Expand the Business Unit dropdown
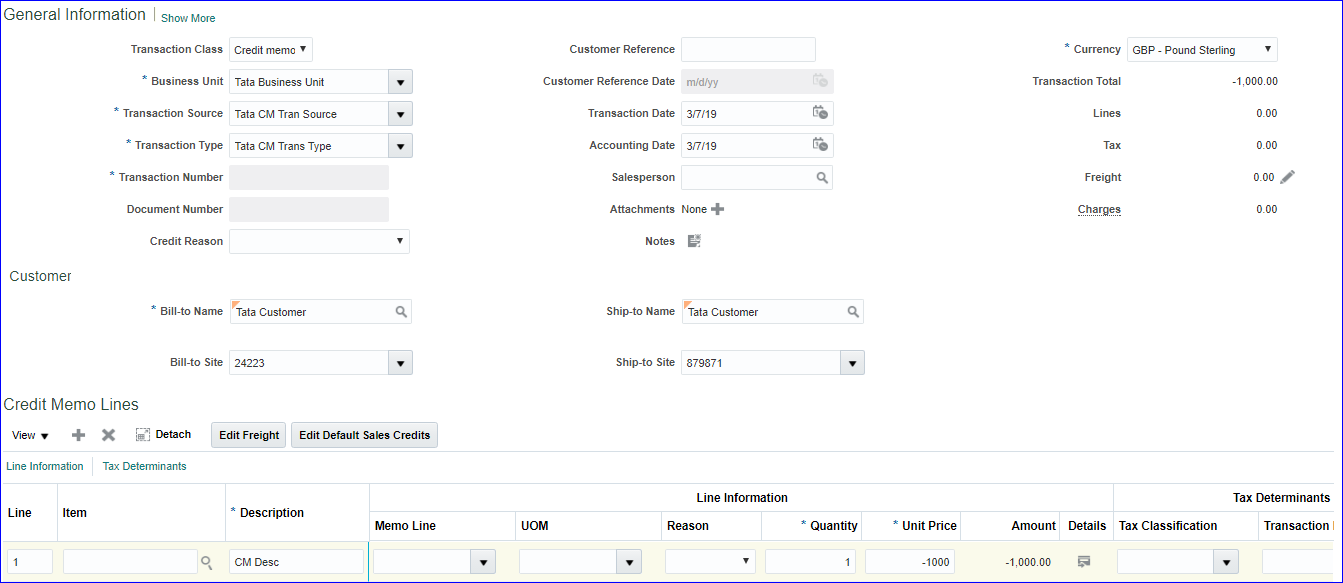 (x=400, y=82)
